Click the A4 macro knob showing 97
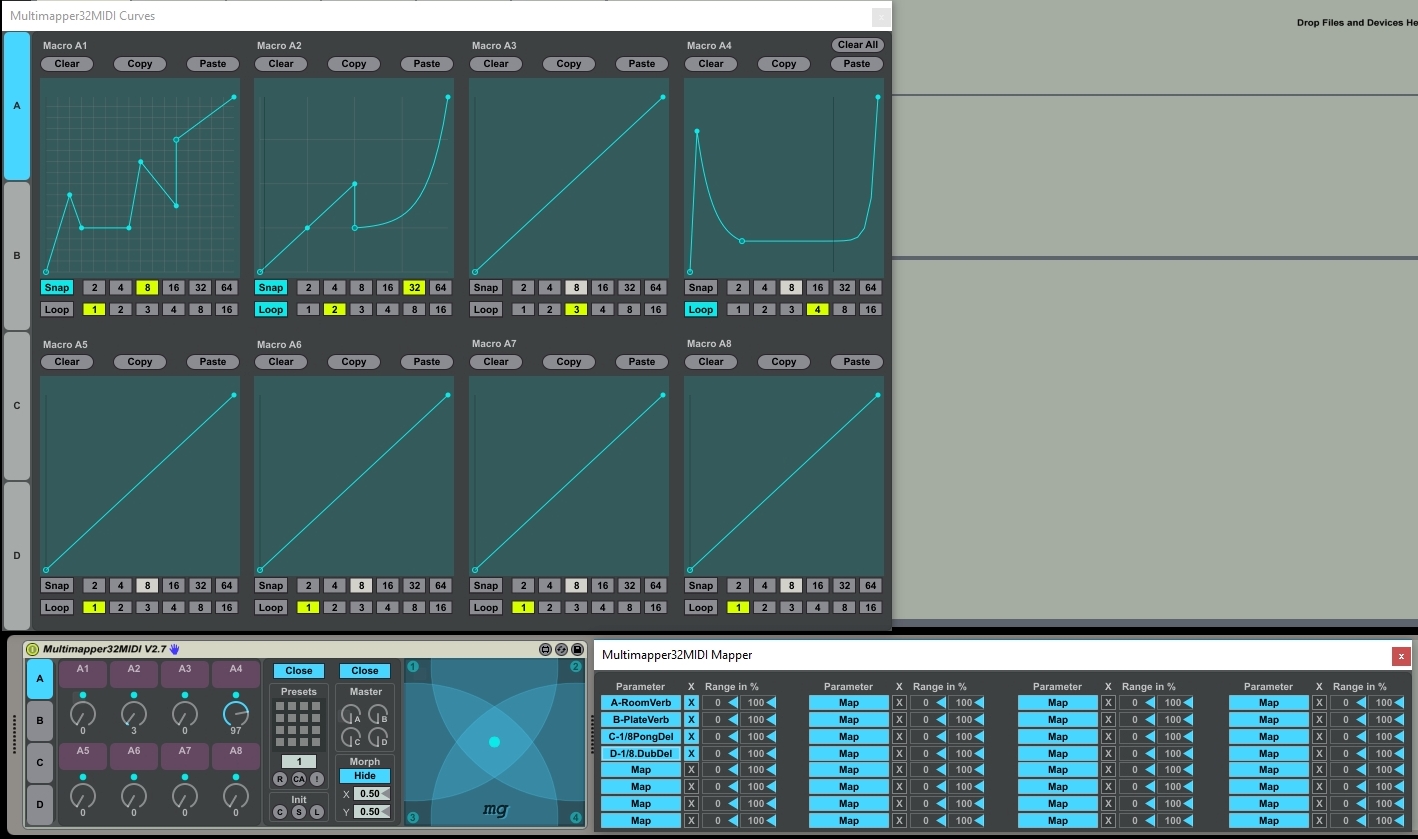 coord(236,714)
